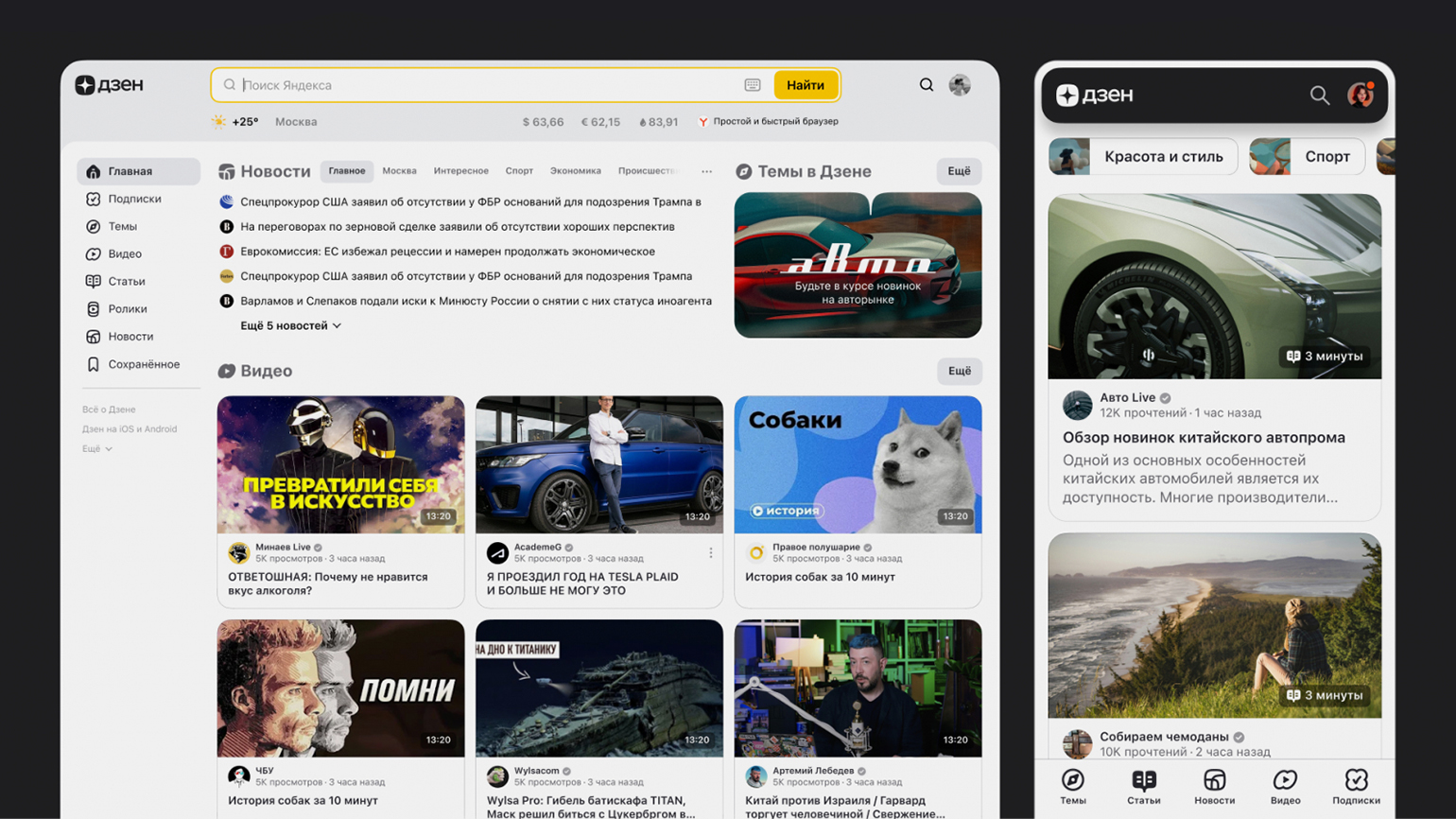Tap the search magnifier in the mobile header

tap(1319, 95)
